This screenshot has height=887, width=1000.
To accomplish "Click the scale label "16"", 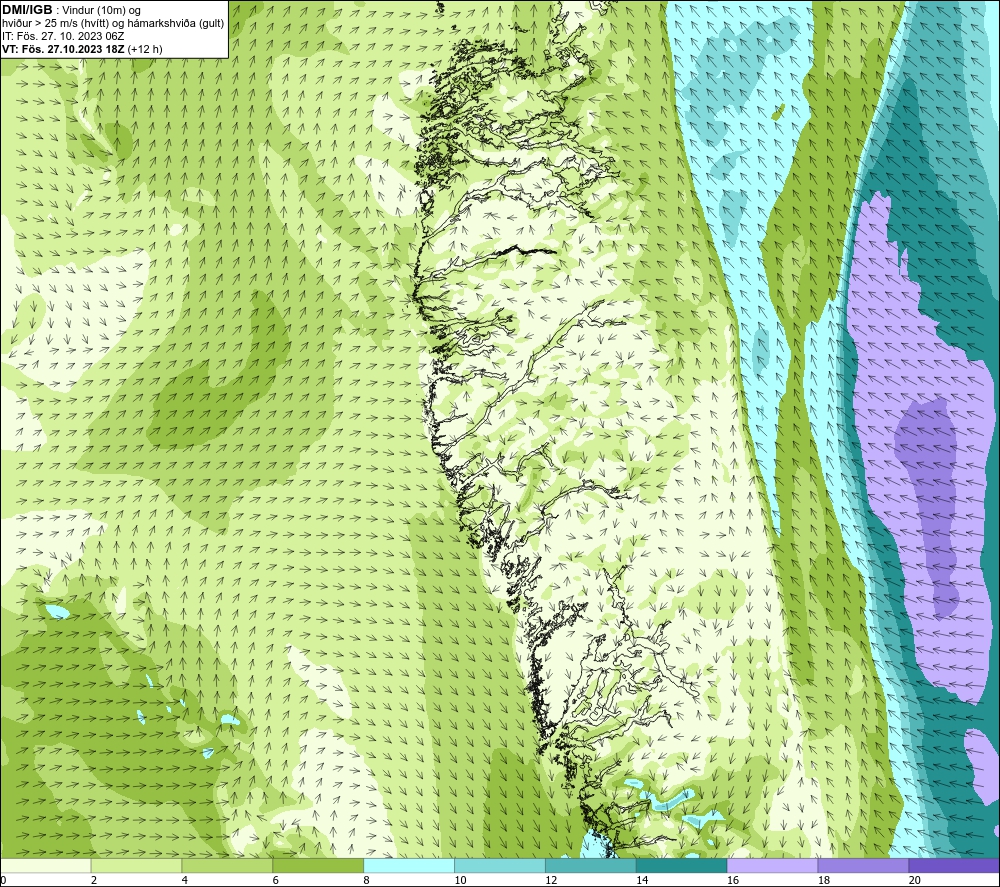I will click(733, 880).
